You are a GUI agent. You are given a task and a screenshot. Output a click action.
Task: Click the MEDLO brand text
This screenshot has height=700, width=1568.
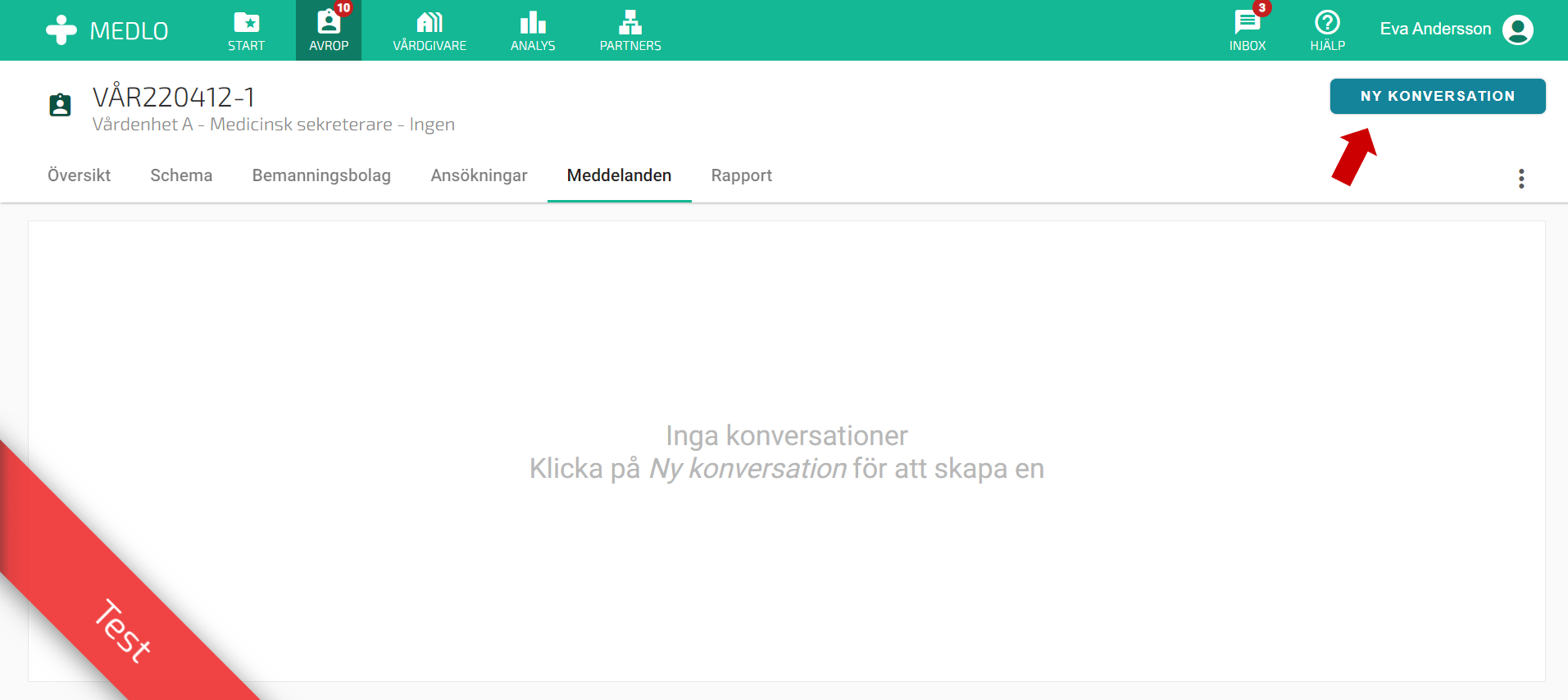point(129,31)
